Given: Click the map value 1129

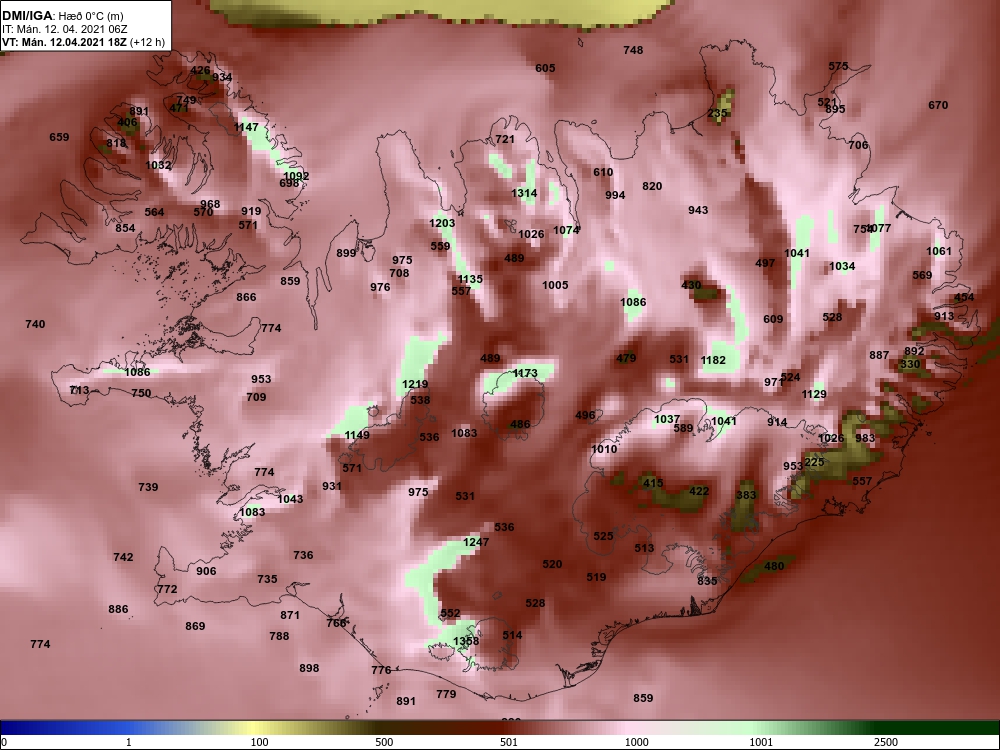Looking at the screenshot, I should pos(814,395).
